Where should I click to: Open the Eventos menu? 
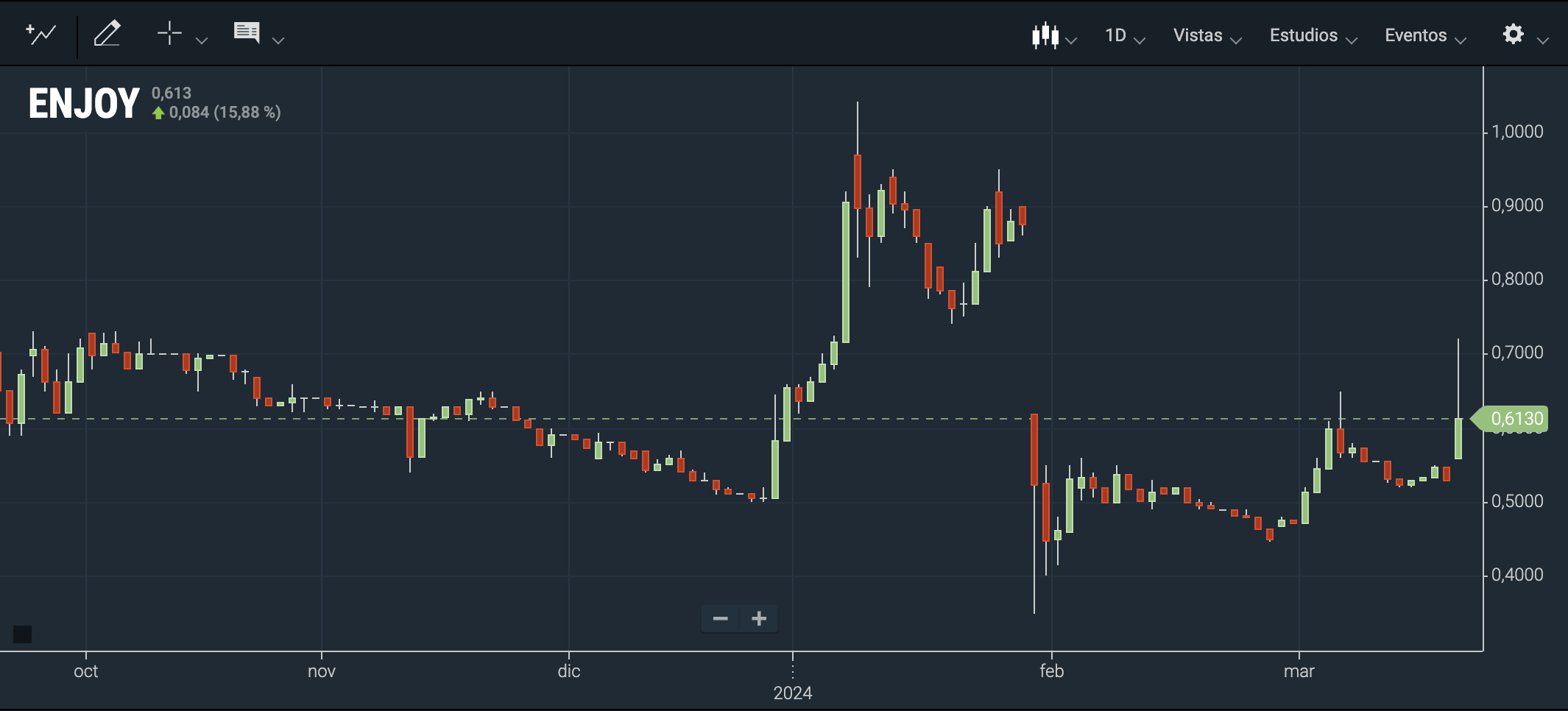[x=1416, y=35]
